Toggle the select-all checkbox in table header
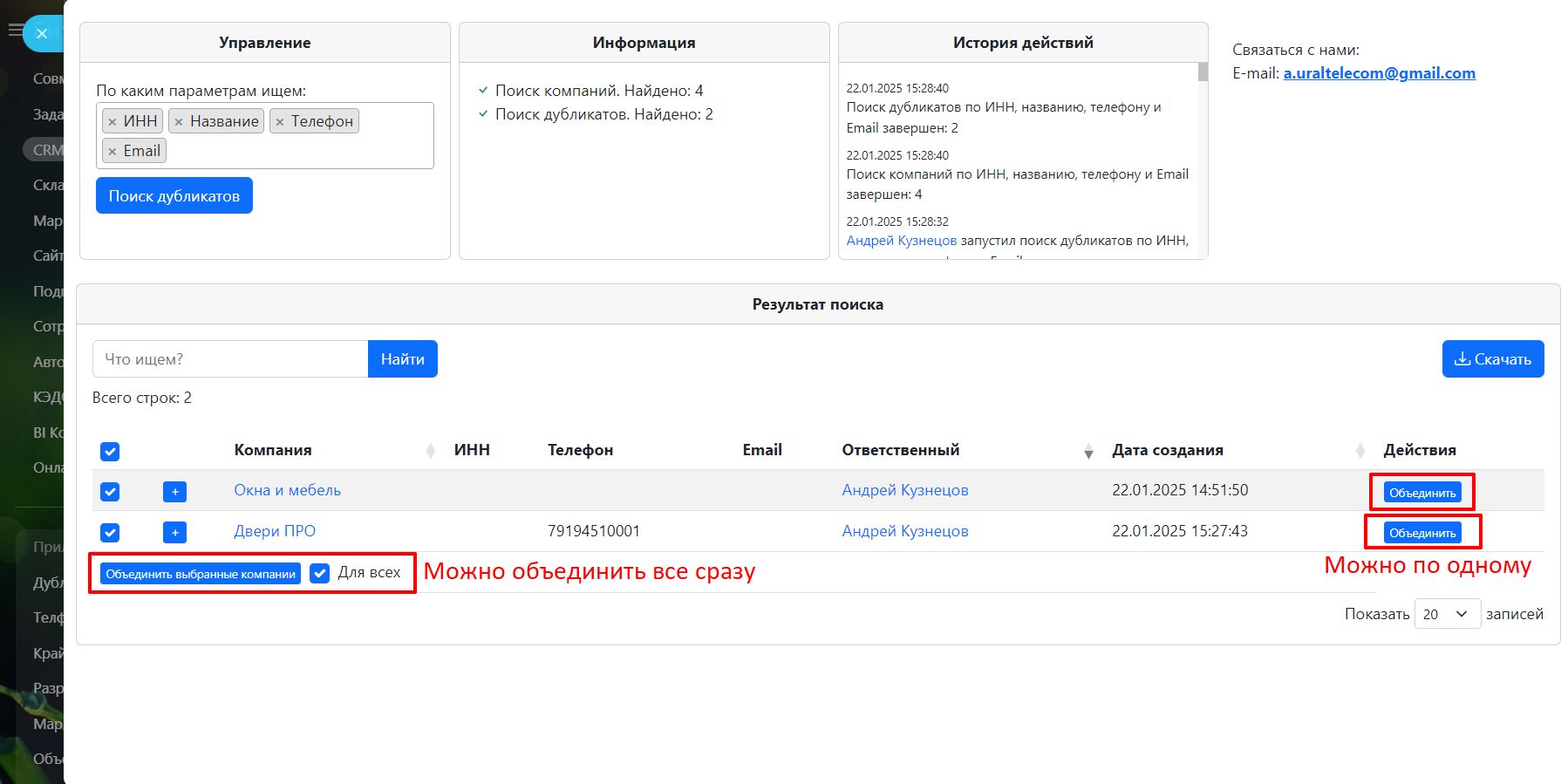 click(x=110, y=452)
